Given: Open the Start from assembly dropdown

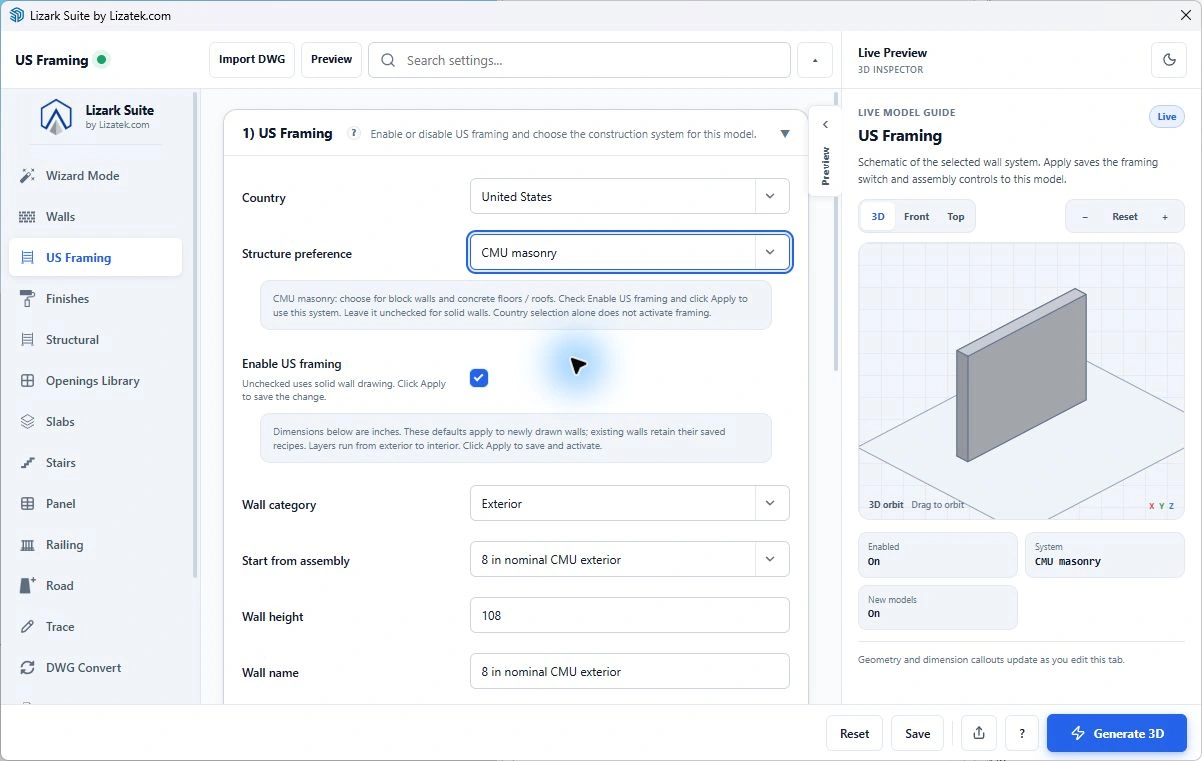Looking at the screenshot, I should tap(630, 560).
